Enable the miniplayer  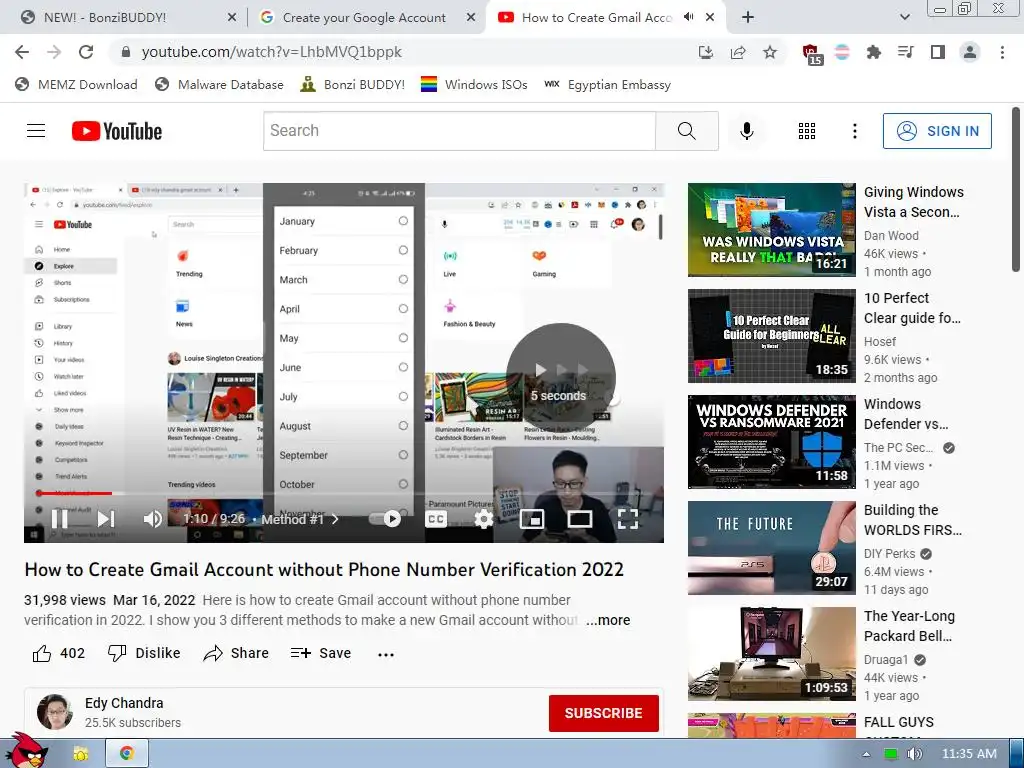[x=532, y=519]
